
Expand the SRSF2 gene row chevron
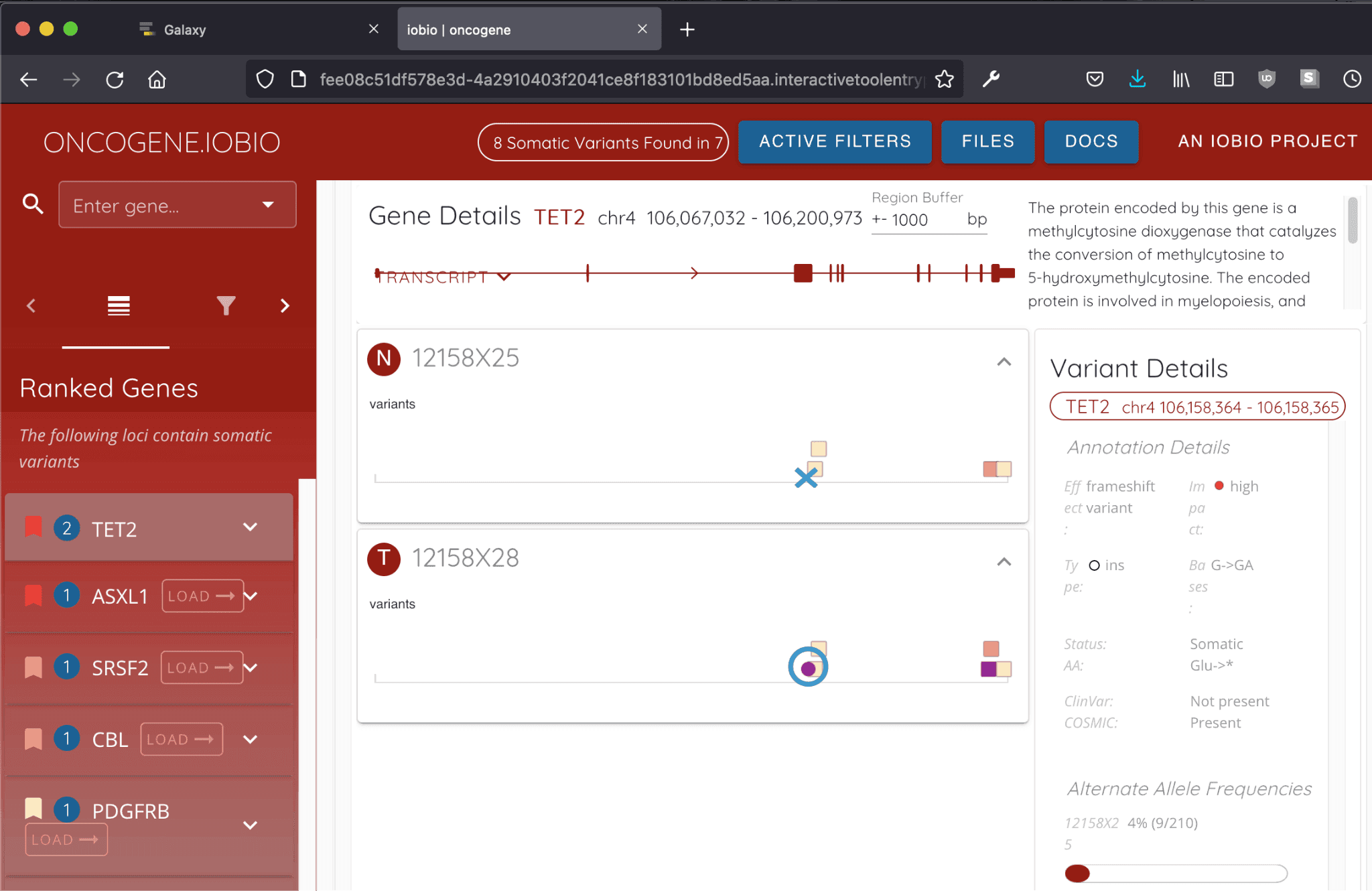click(x=251, y=667)
